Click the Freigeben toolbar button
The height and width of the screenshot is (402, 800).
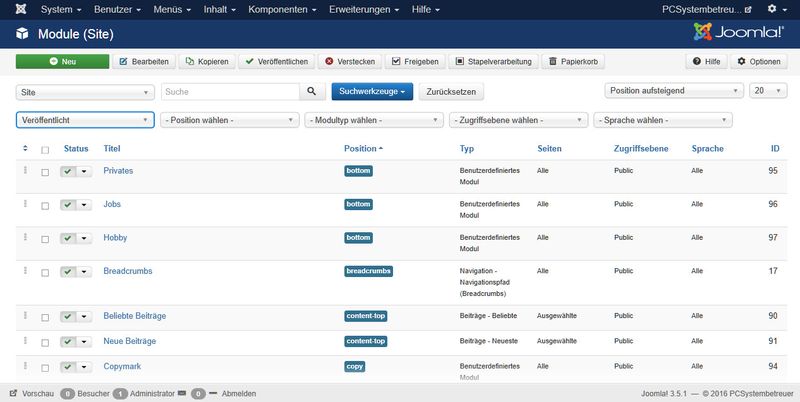[x=415, y=61]
